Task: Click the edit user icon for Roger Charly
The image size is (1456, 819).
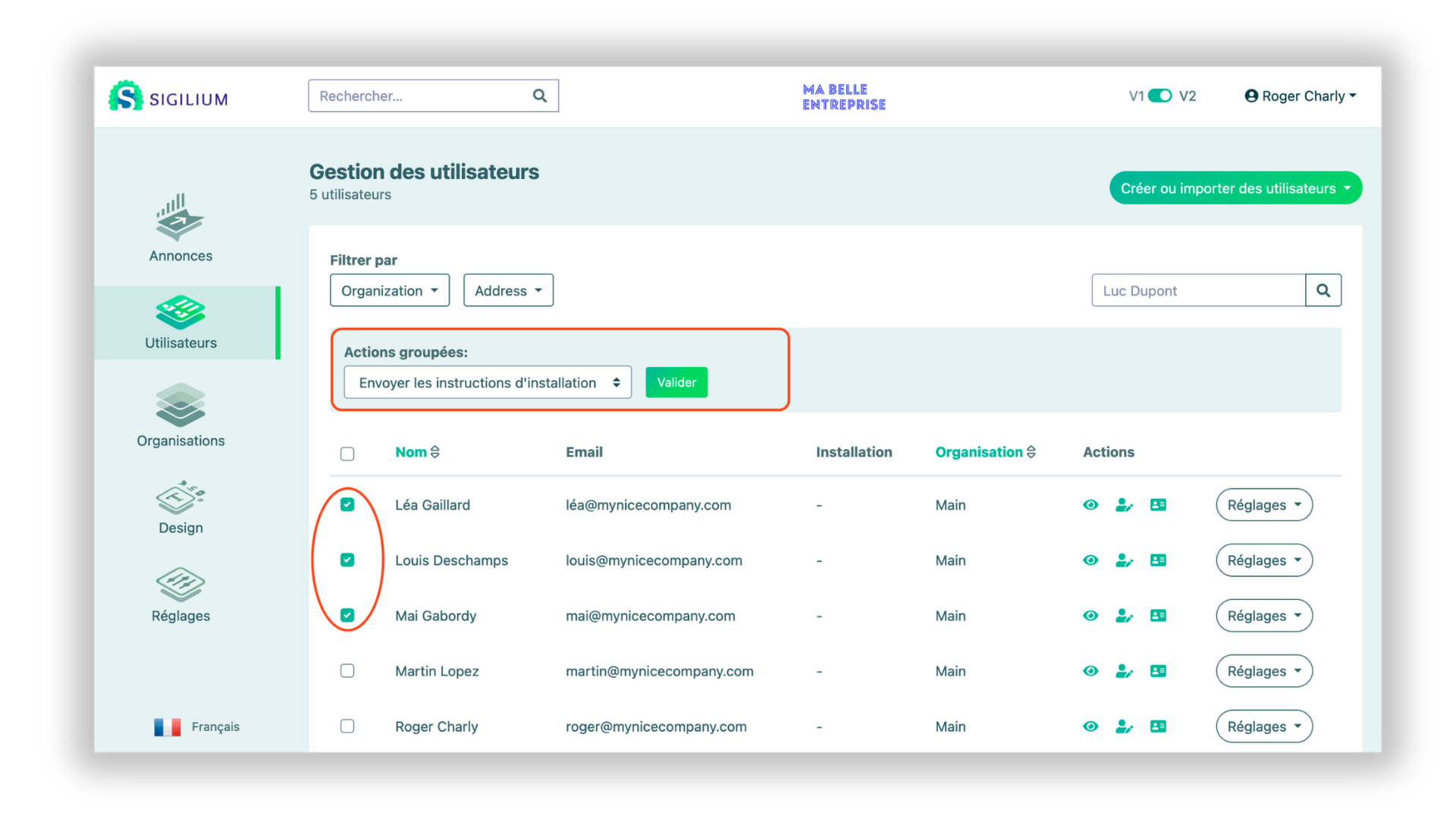Action: point(1124,726)
